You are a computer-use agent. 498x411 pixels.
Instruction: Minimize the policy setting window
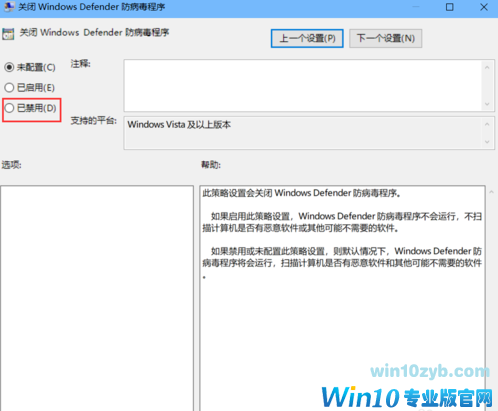click(416, 7)
